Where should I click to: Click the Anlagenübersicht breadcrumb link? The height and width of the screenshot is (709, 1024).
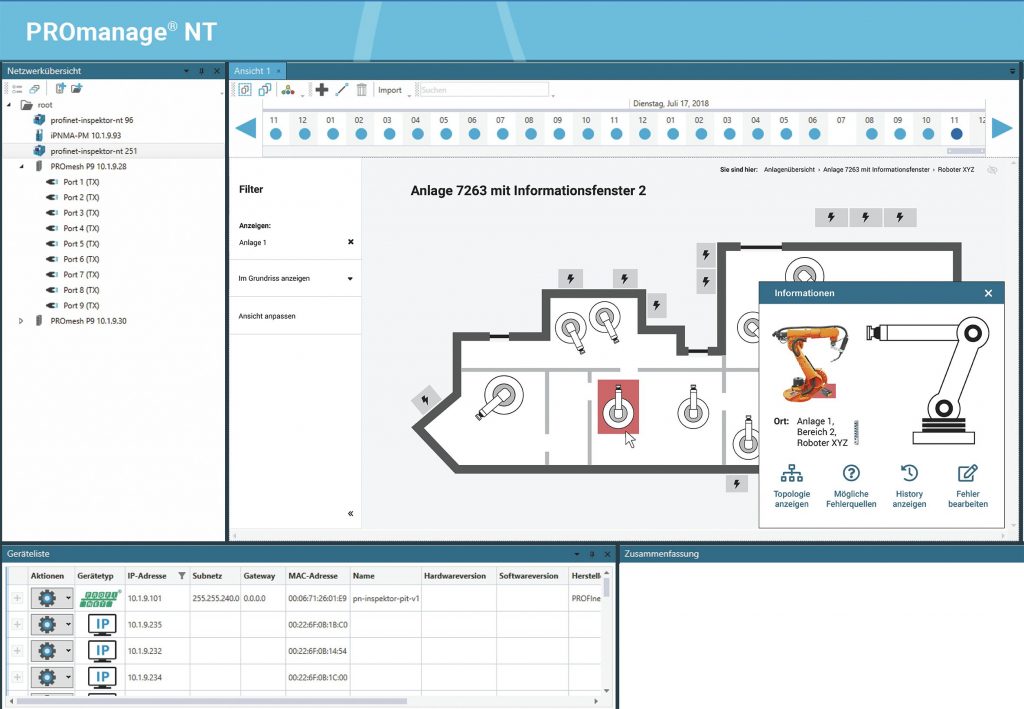point(789,171)
